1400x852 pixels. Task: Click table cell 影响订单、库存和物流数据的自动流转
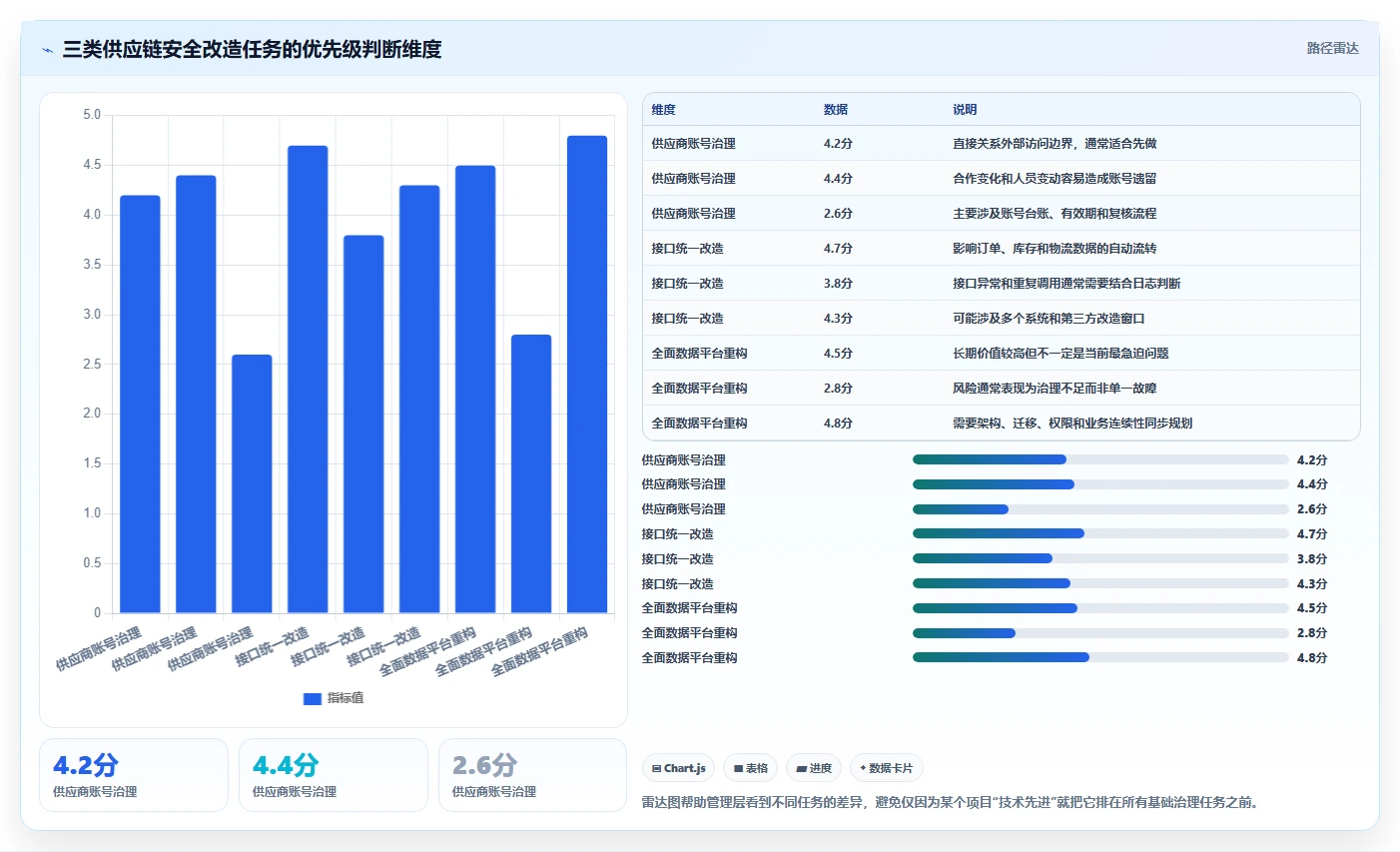coord(1054,249)
